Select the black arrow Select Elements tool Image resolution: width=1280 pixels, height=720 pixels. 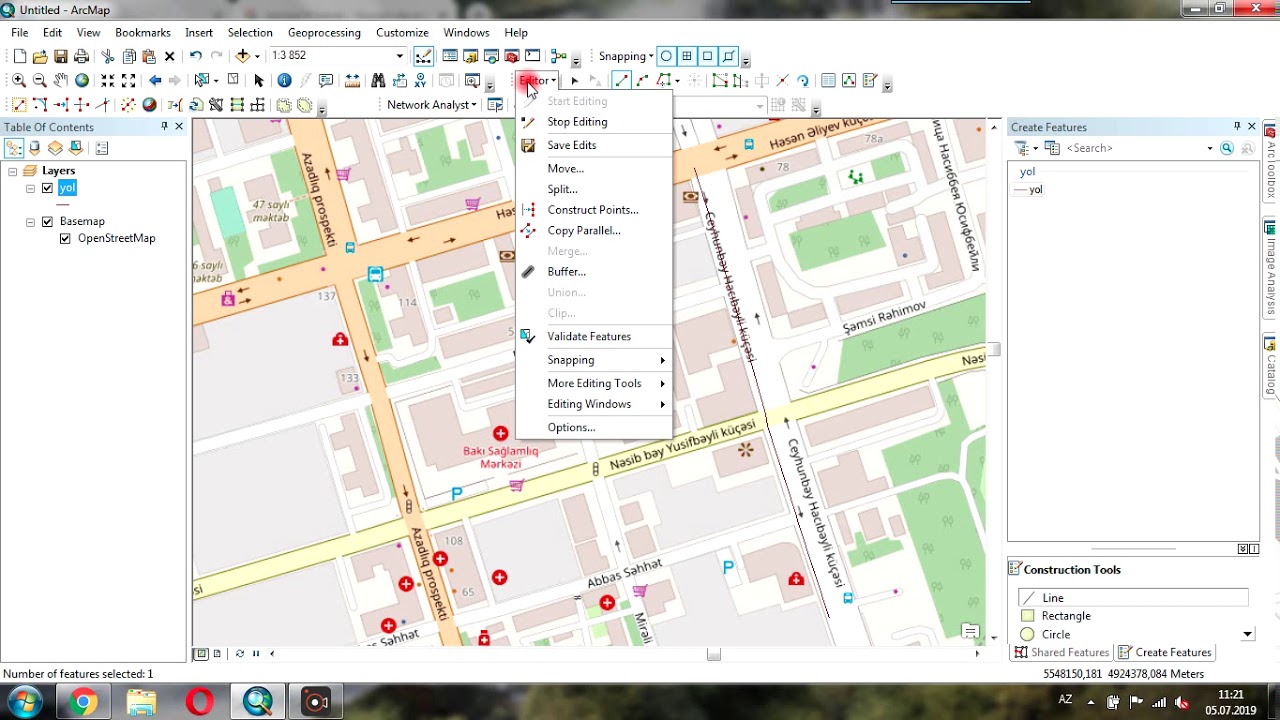tap(259, 80)
